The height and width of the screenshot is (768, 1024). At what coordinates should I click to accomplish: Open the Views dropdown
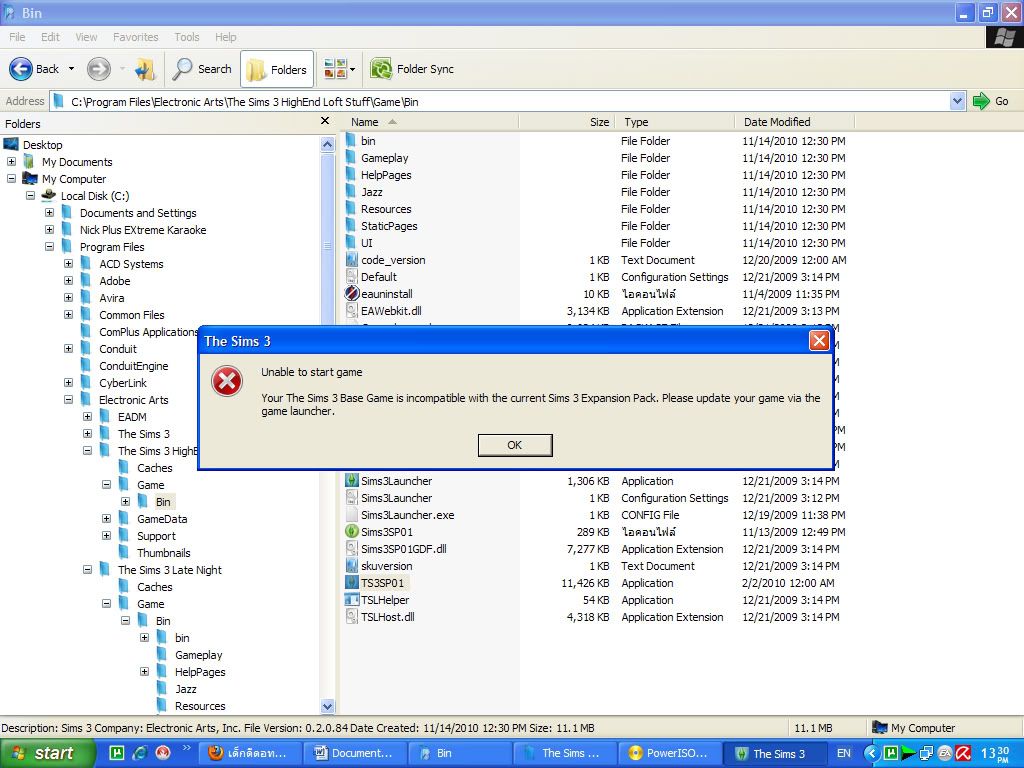[x=340, y=69]
